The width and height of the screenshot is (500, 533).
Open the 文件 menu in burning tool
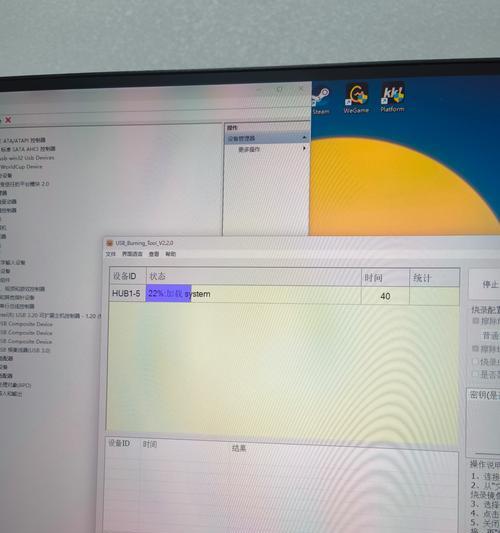coord(110,254)
